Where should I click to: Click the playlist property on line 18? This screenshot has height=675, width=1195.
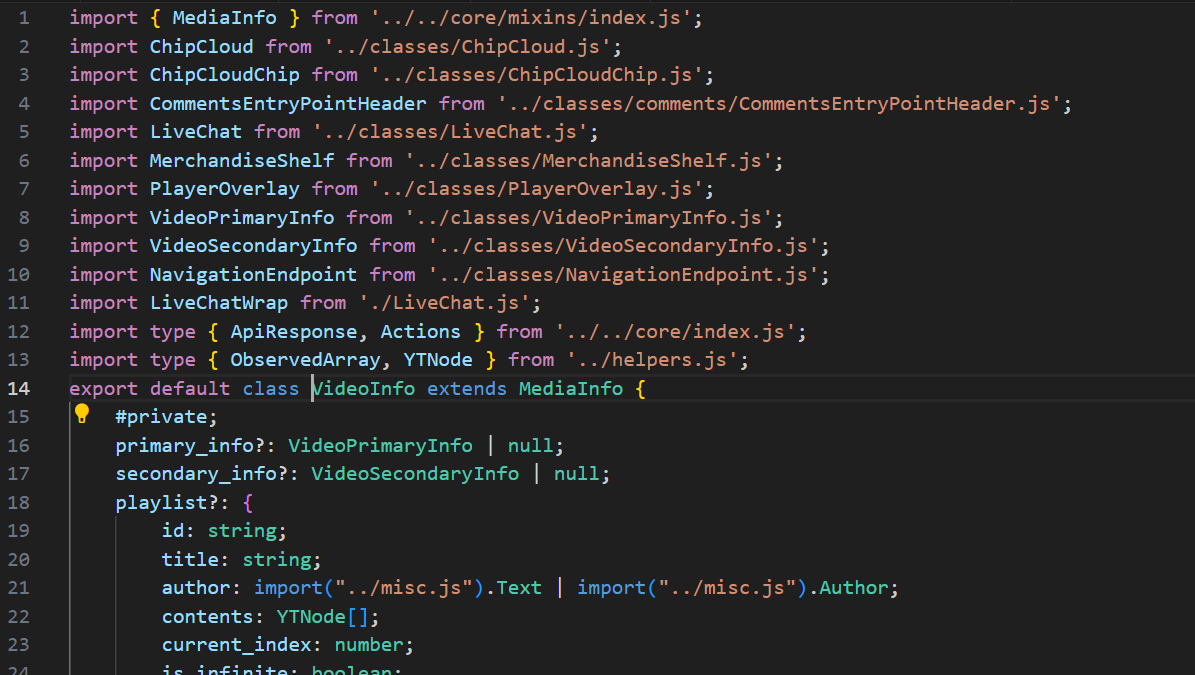(155, 502)
